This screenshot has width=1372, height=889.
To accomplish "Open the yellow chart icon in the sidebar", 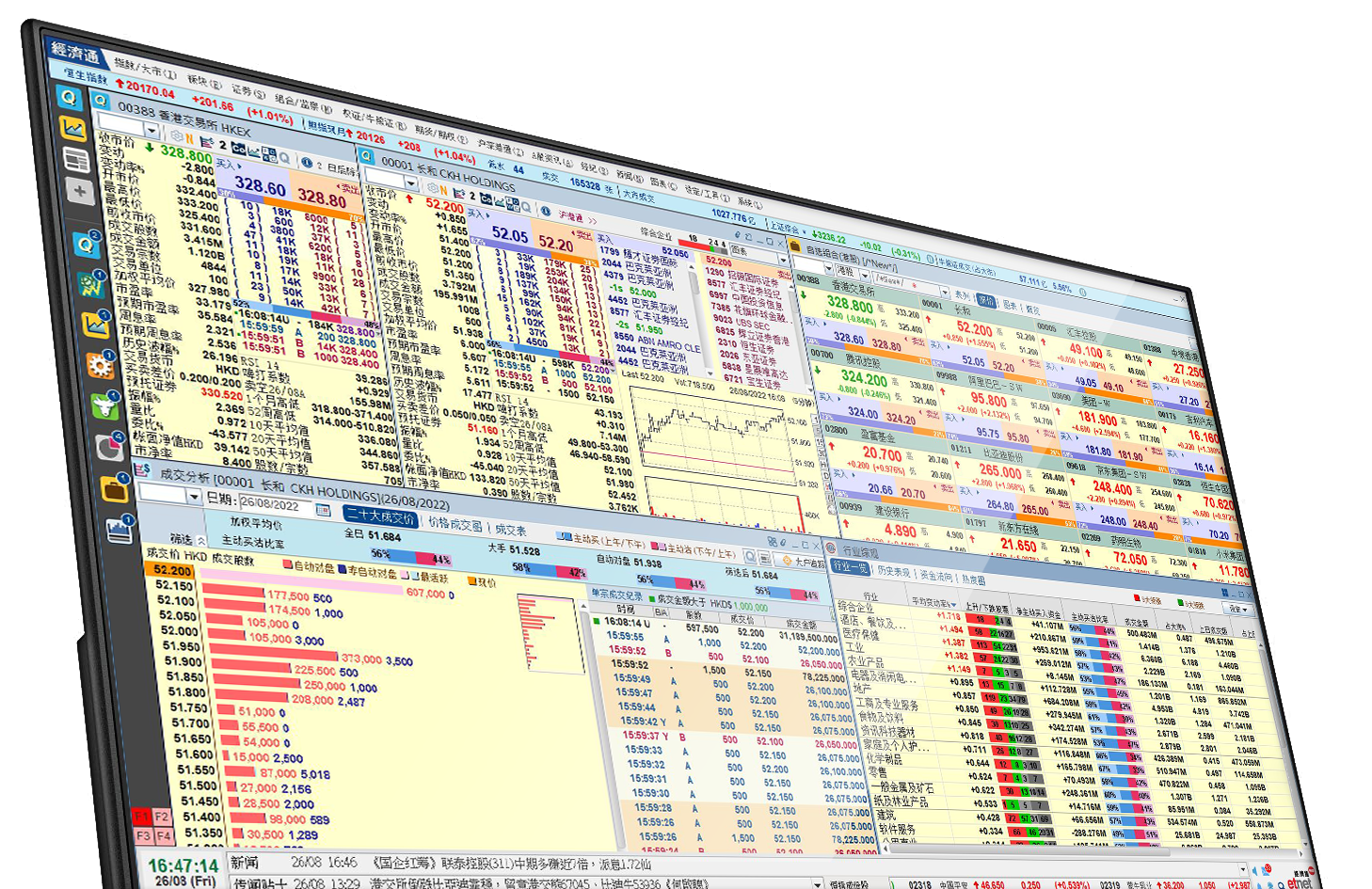I will coord(72,129).
